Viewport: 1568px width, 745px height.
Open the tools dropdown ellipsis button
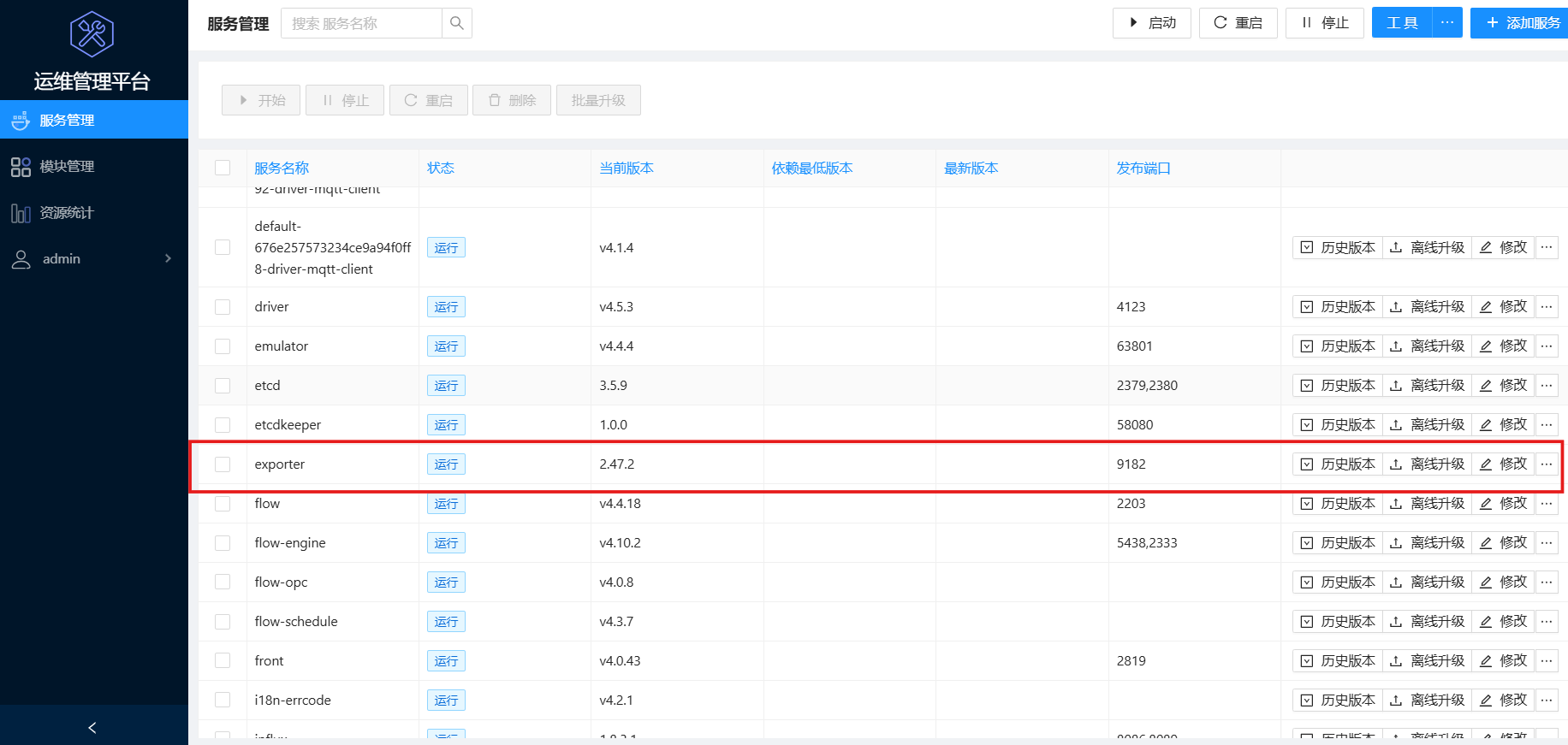click(x=1447, y=23)
